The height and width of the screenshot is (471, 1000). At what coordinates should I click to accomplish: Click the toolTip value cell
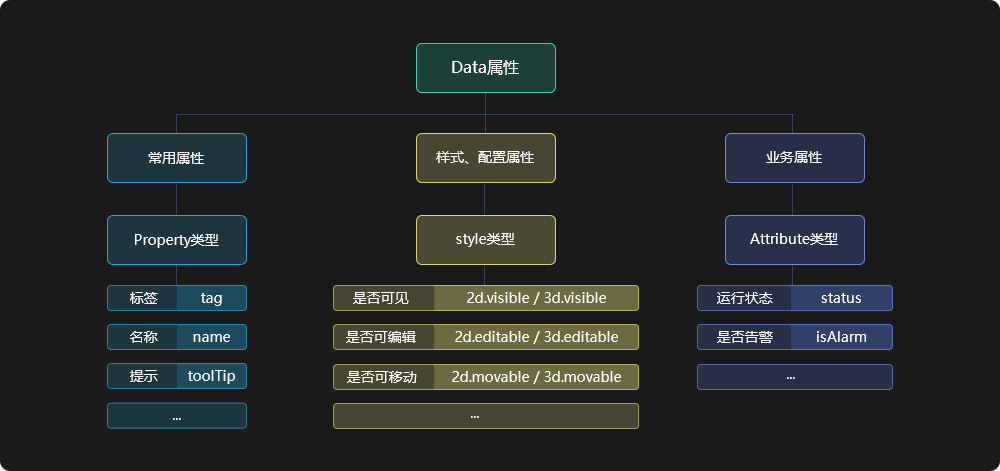point(212,376)
